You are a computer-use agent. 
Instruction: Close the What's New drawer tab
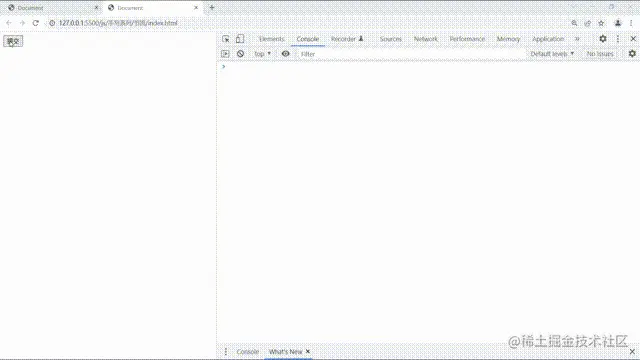coord(308,351)
